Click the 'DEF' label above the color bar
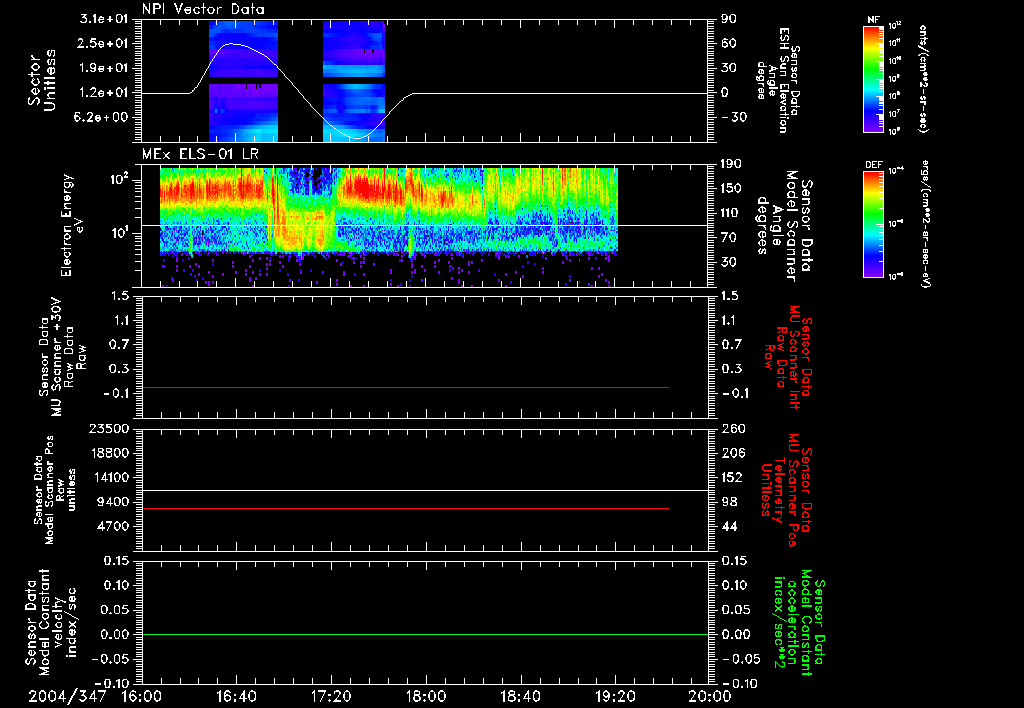 (x=874, y=165)
